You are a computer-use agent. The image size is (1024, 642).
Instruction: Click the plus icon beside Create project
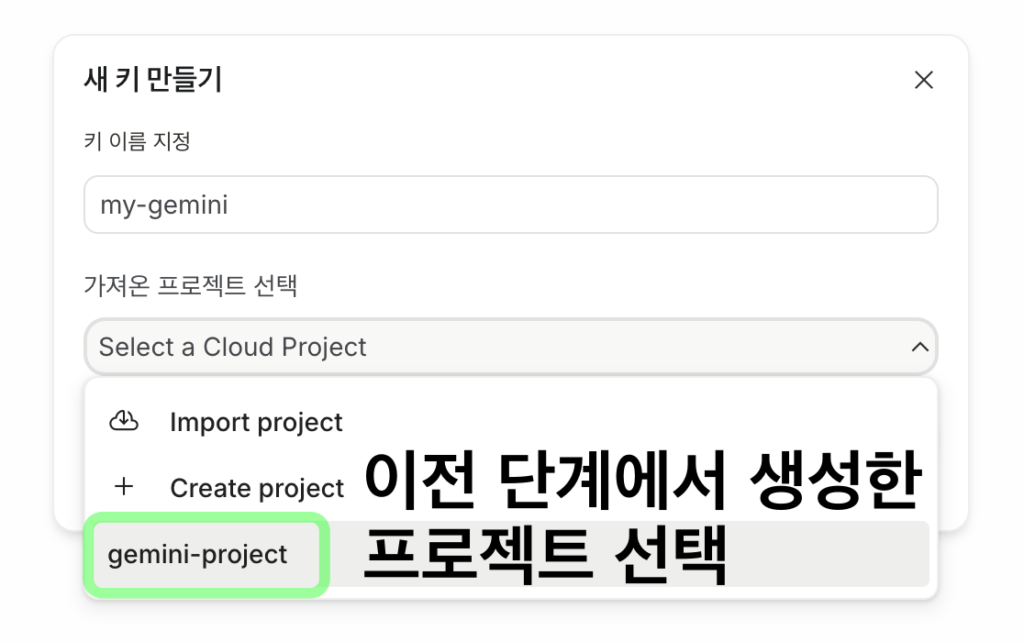pos(123,487)
